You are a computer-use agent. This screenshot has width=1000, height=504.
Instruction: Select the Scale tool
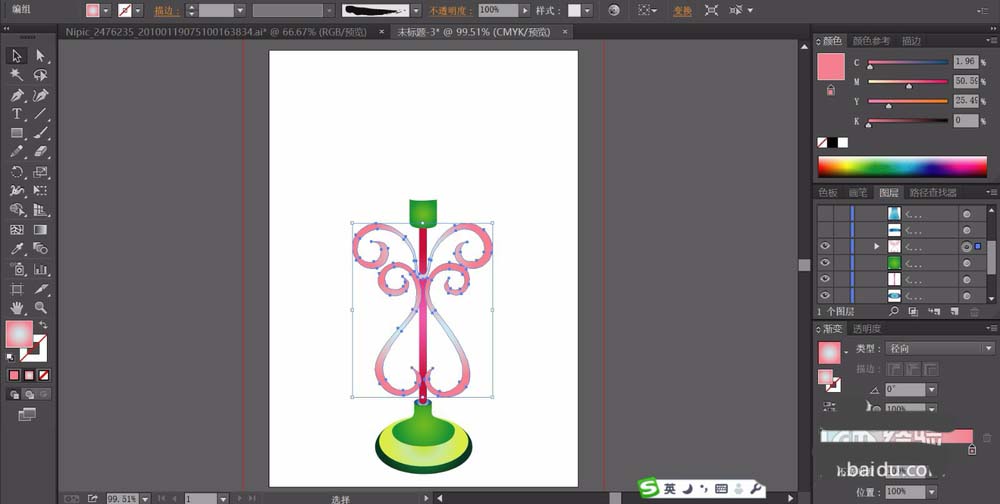(x=40, y=172)
